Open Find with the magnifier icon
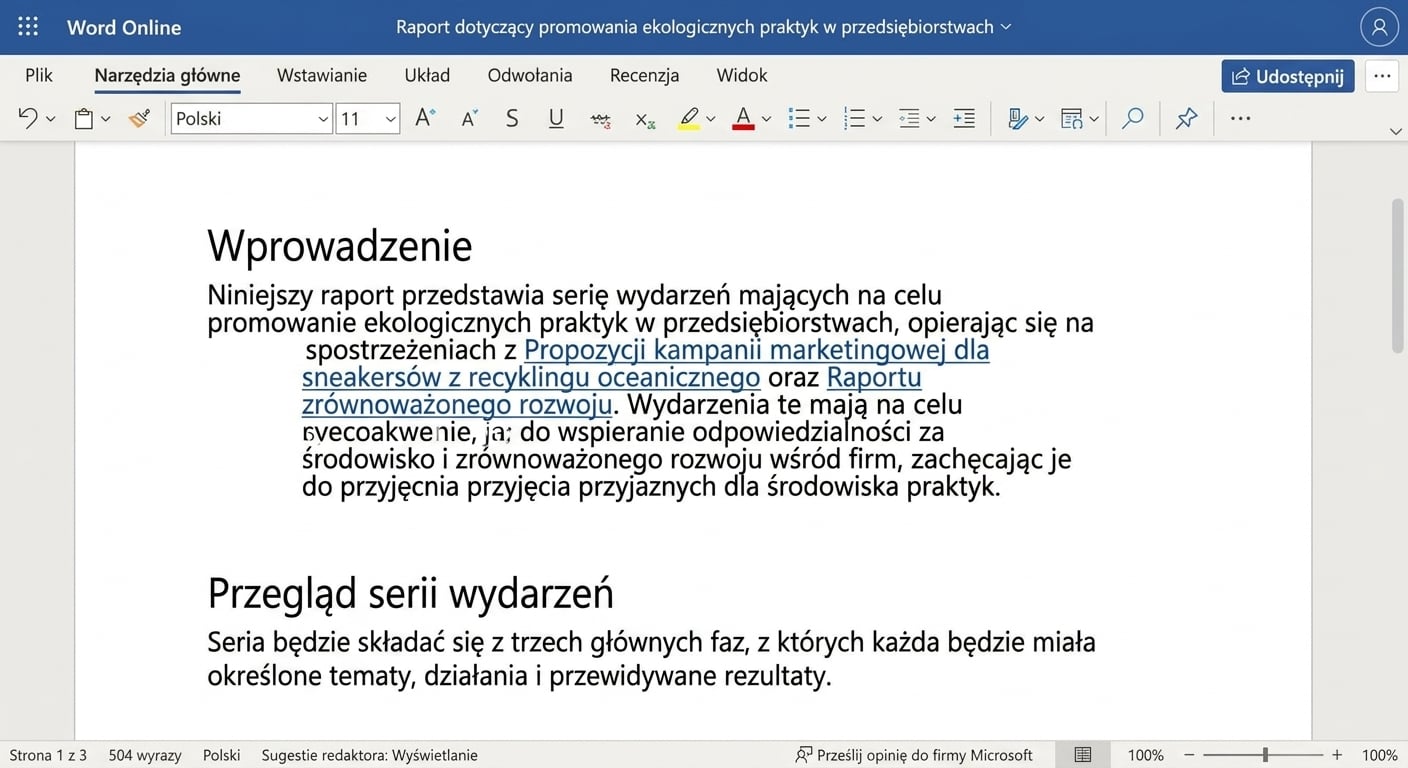 coord(1133,118)
